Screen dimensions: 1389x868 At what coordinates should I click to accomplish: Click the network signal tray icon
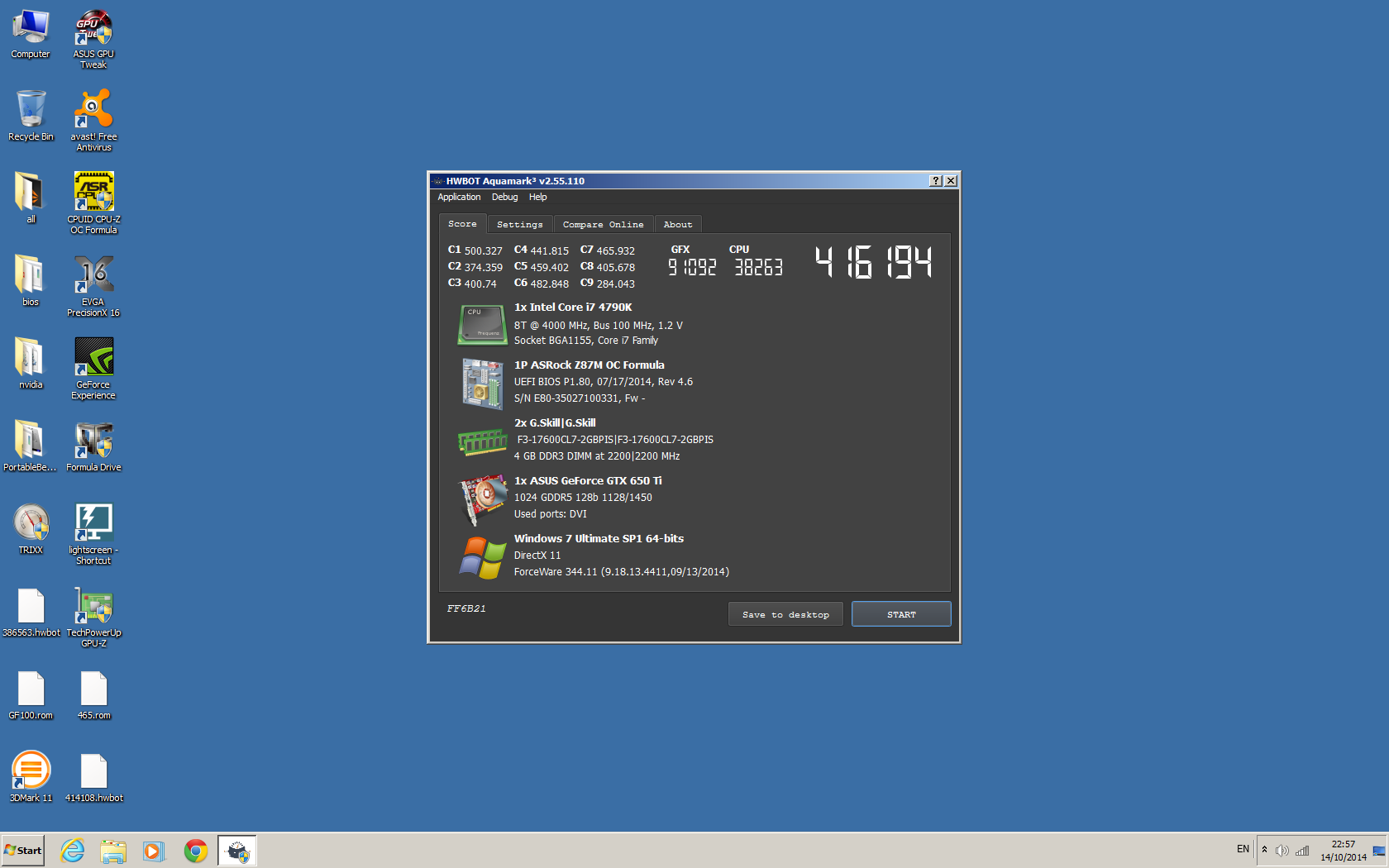pos(1302,851)
